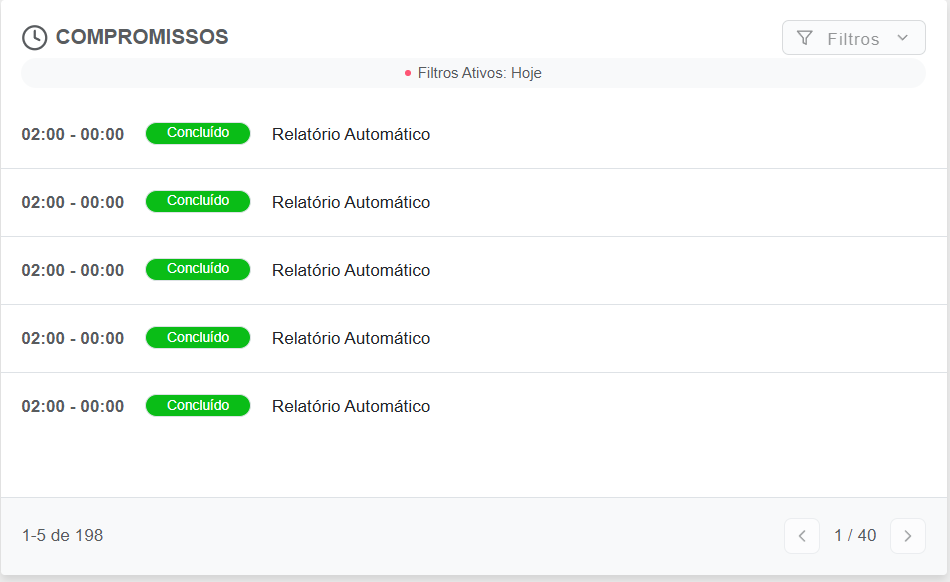950x582 pixels.
Task: Click the red dot in the active filters bar
Action: tap(408, 73)
